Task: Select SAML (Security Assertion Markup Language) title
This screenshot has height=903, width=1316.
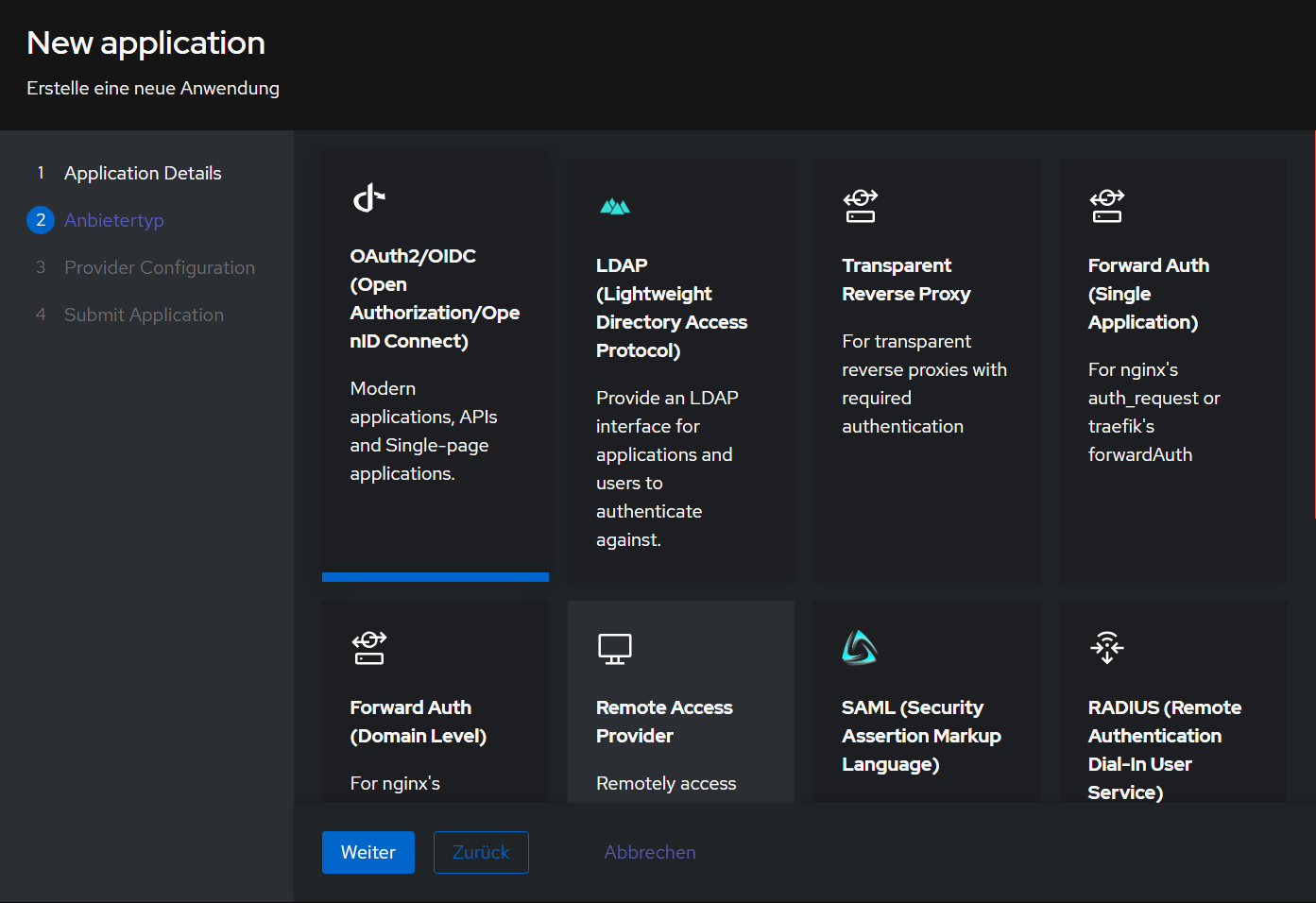Action: 921,736
